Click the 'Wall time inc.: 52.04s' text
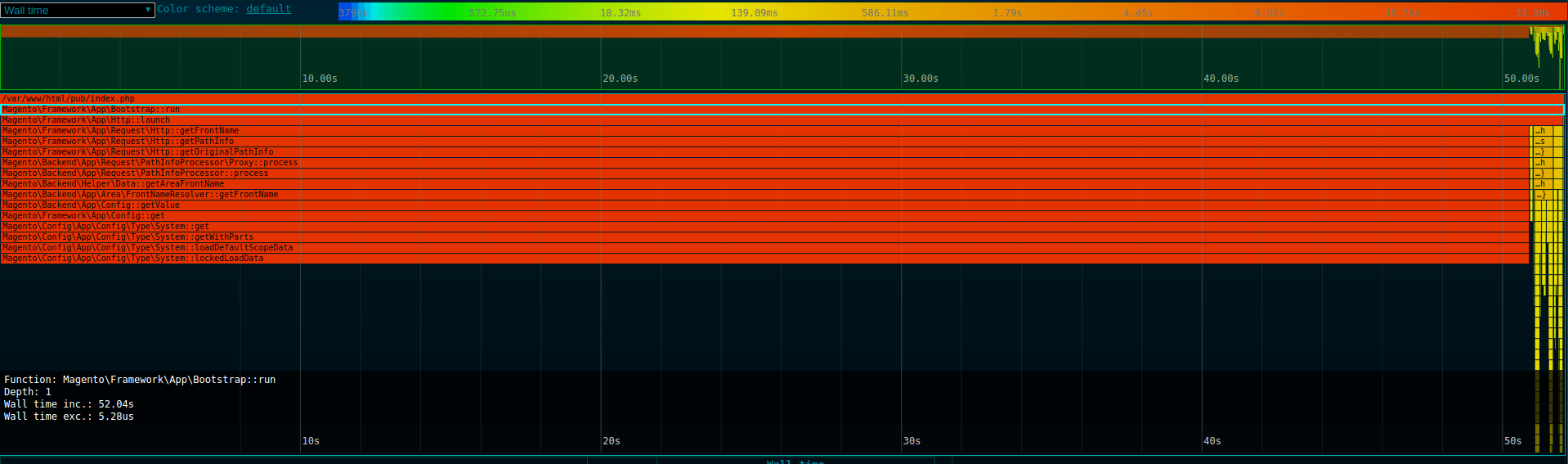Image resolution: width=1568 pixels, height=464 pixels. (69, 404)
